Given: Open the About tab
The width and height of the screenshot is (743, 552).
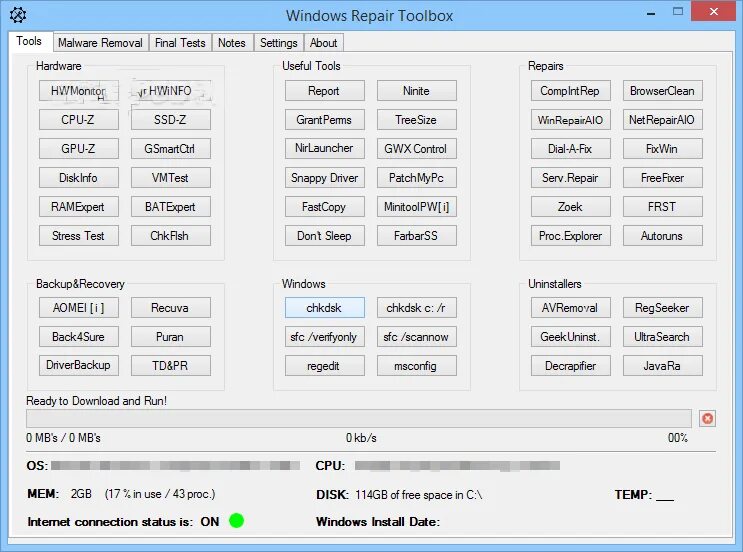Looking at the screenshot, I should (x=323, y=43).
